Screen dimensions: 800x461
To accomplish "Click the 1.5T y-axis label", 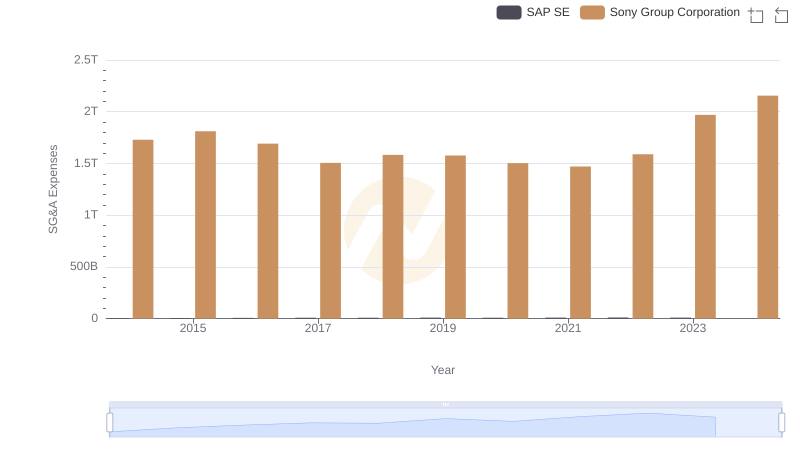I will [x=86, y=163].
